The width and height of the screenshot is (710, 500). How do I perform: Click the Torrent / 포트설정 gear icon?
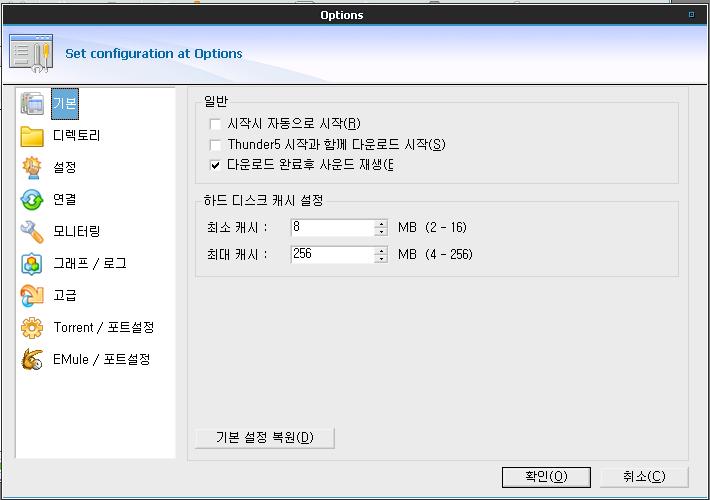coord(32,328)
